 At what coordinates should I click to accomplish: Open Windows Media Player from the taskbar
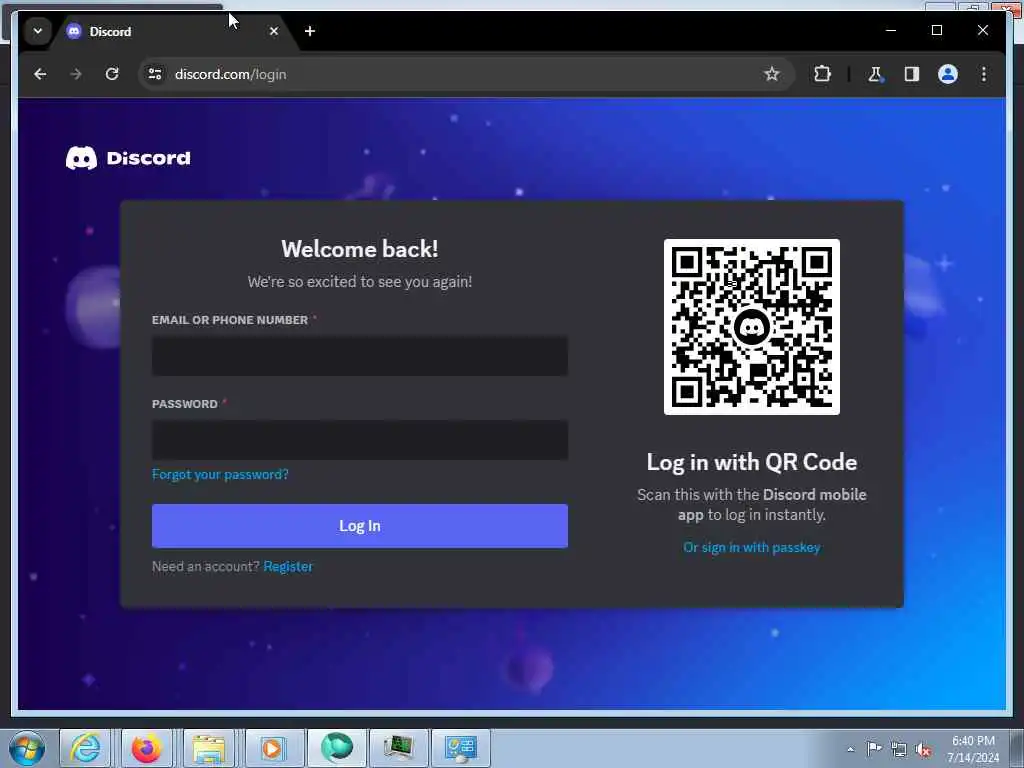(x=272, y=748)
